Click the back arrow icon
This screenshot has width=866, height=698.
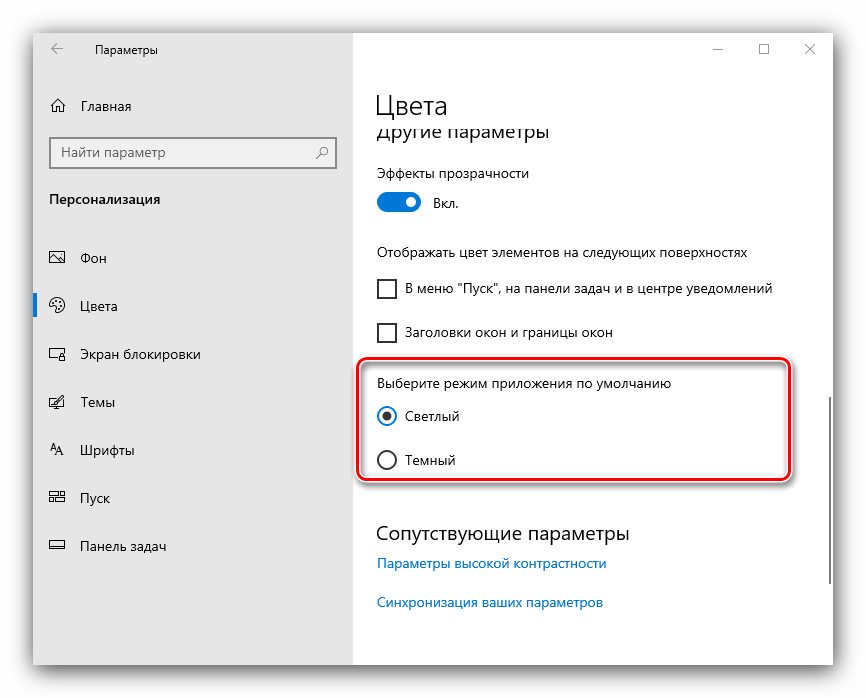coord(57,49)
